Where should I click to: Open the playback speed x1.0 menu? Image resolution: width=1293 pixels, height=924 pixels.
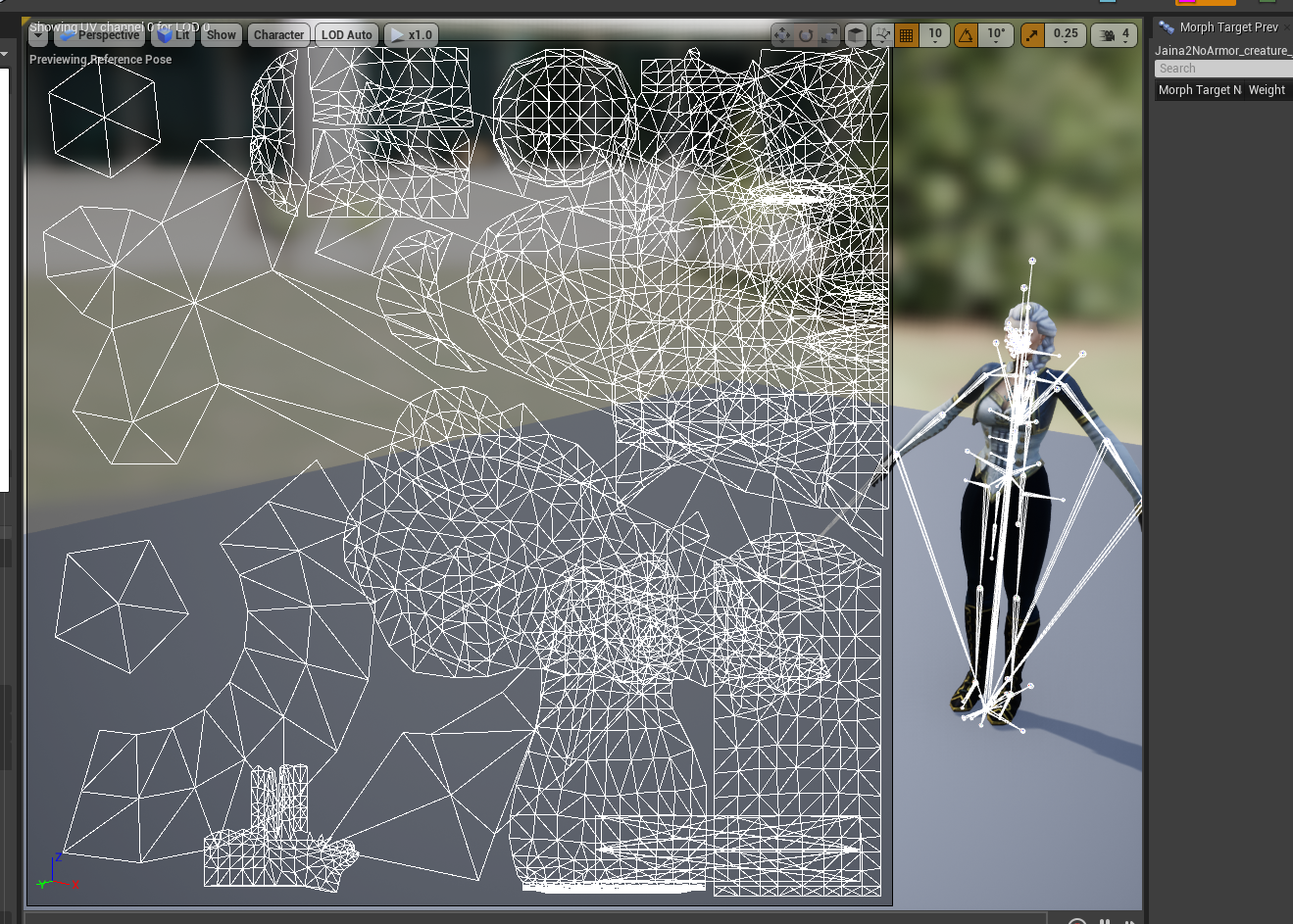[412, 35]
